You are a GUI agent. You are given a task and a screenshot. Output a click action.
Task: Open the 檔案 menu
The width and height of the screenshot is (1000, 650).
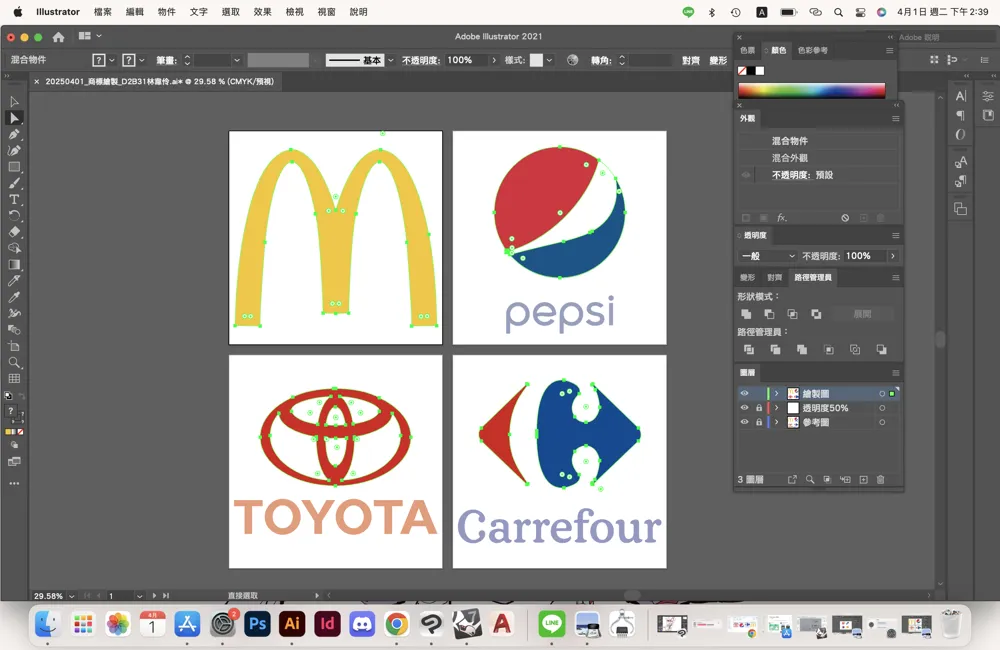pos(103,11)
